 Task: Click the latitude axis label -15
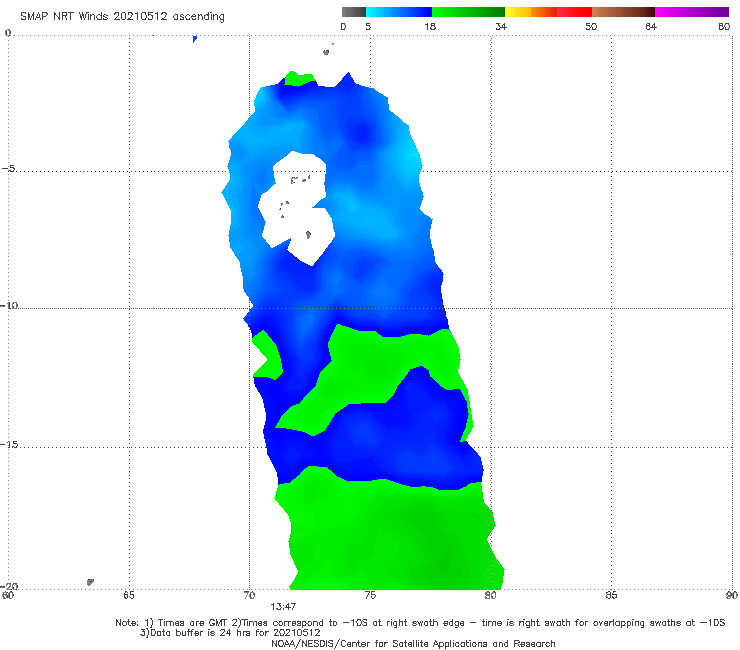point(9,445)
